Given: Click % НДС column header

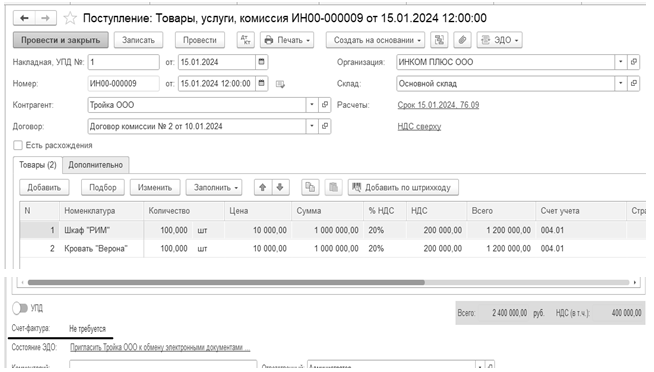Looking at the screenshot, I should (385, 211).
